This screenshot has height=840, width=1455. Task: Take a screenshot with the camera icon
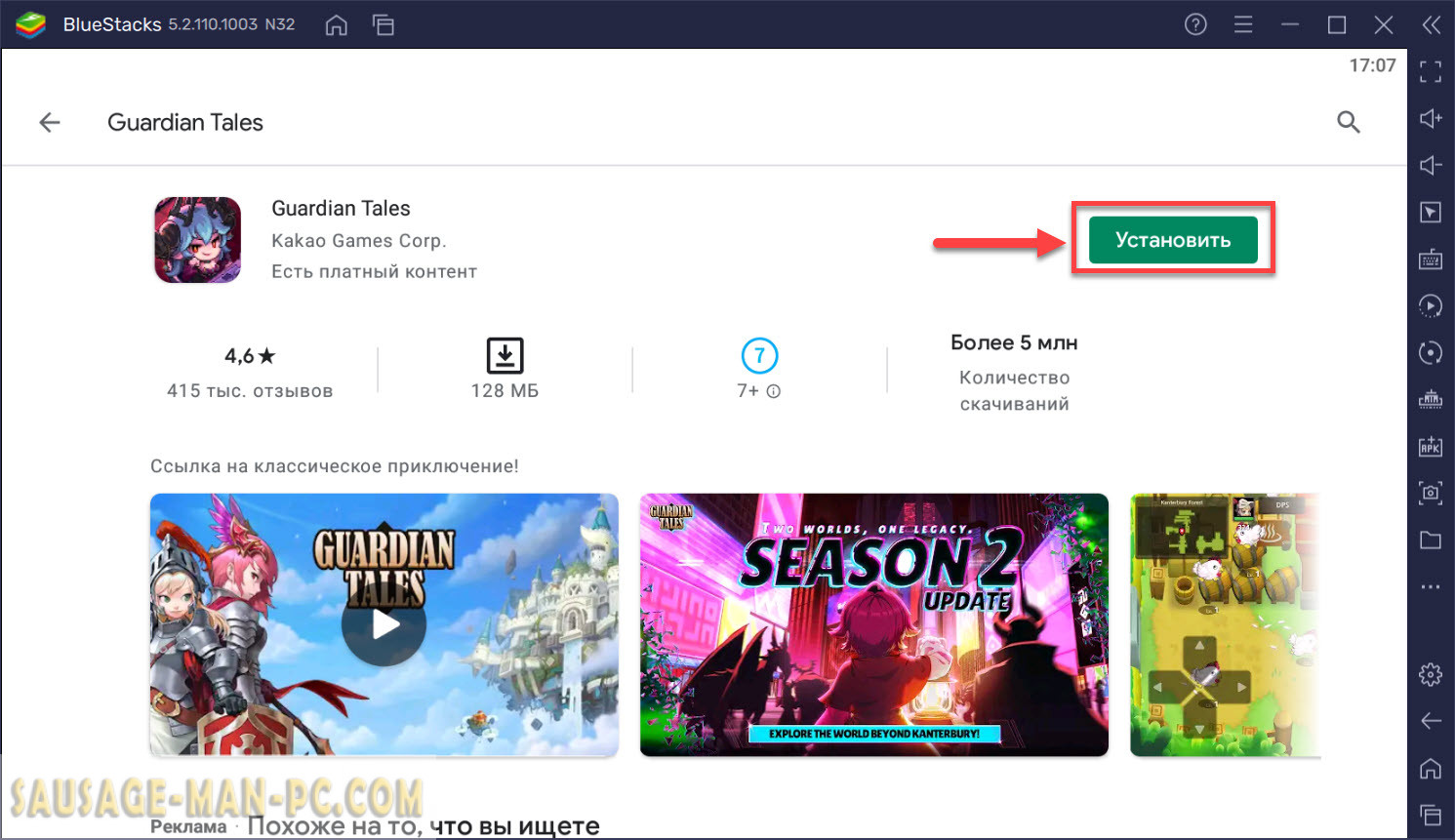(1431, 493)
